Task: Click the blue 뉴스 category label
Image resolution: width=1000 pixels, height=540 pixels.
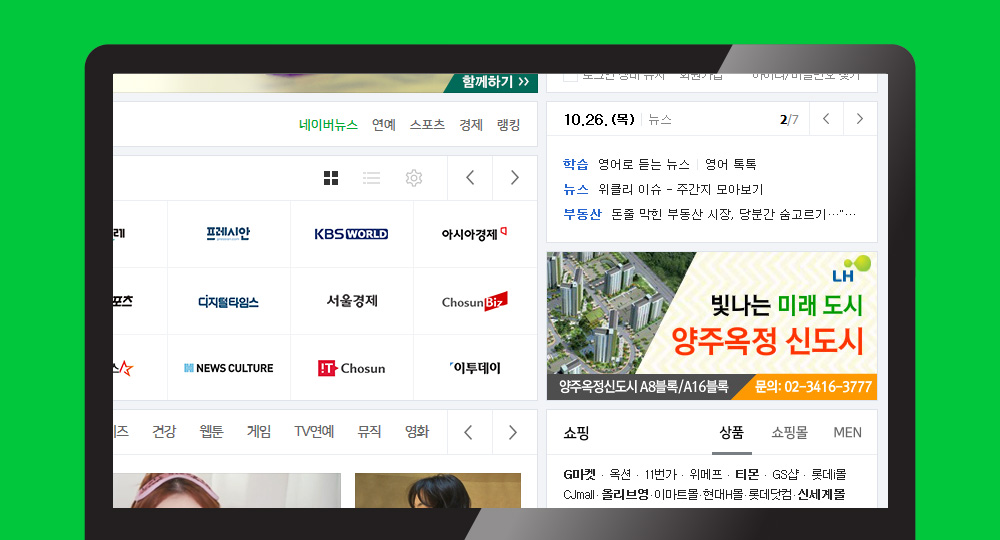Action: tap(575, 189)
